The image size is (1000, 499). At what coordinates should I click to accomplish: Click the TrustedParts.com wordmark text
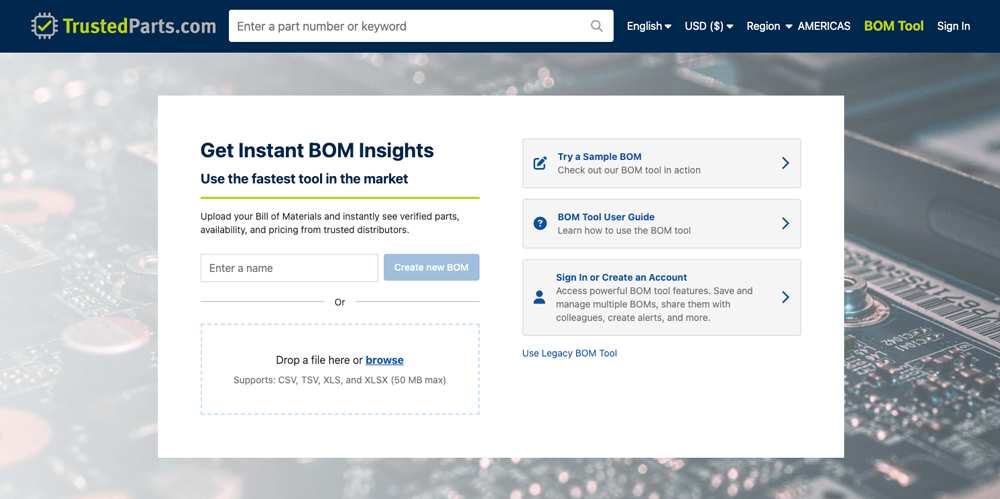(139, 26)
